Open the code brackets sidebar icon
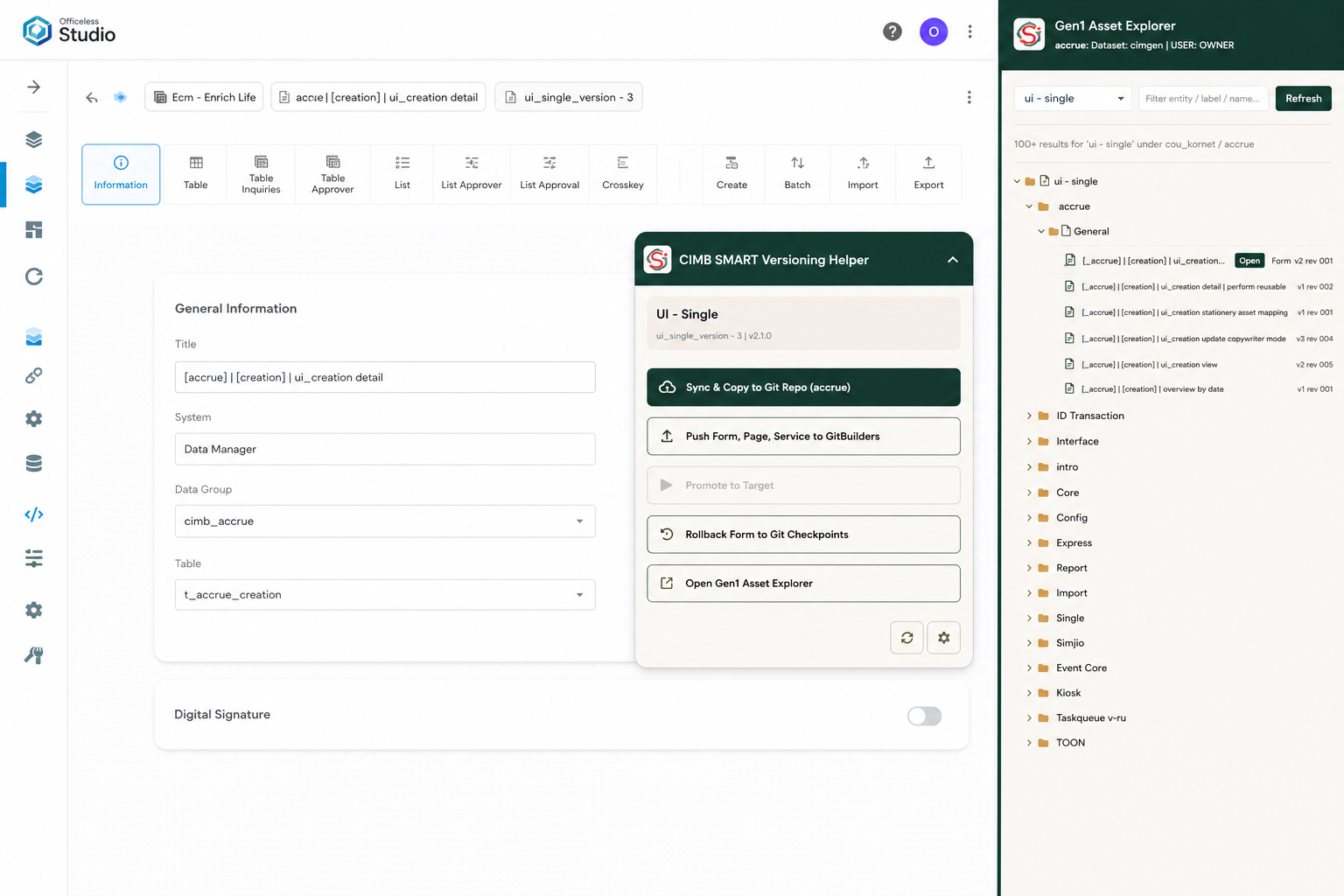The image size is (1344, 896). pyautogui.click(x=33, y=514)
